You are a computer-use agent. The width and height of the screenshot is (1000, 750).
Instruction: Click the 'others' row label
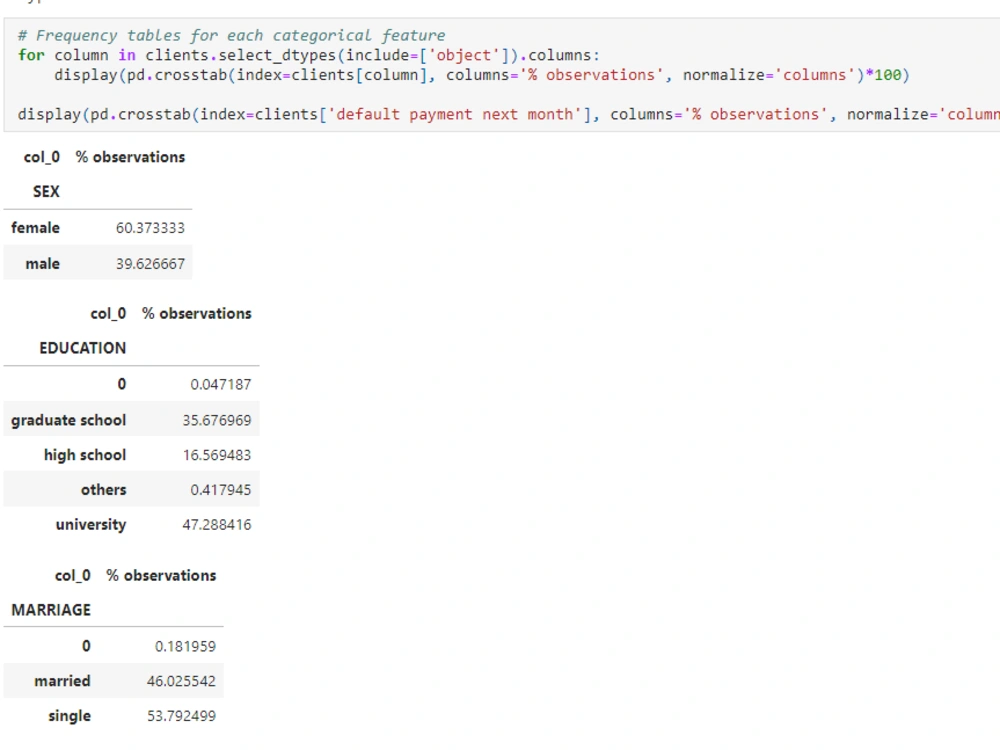pos(104,490)
